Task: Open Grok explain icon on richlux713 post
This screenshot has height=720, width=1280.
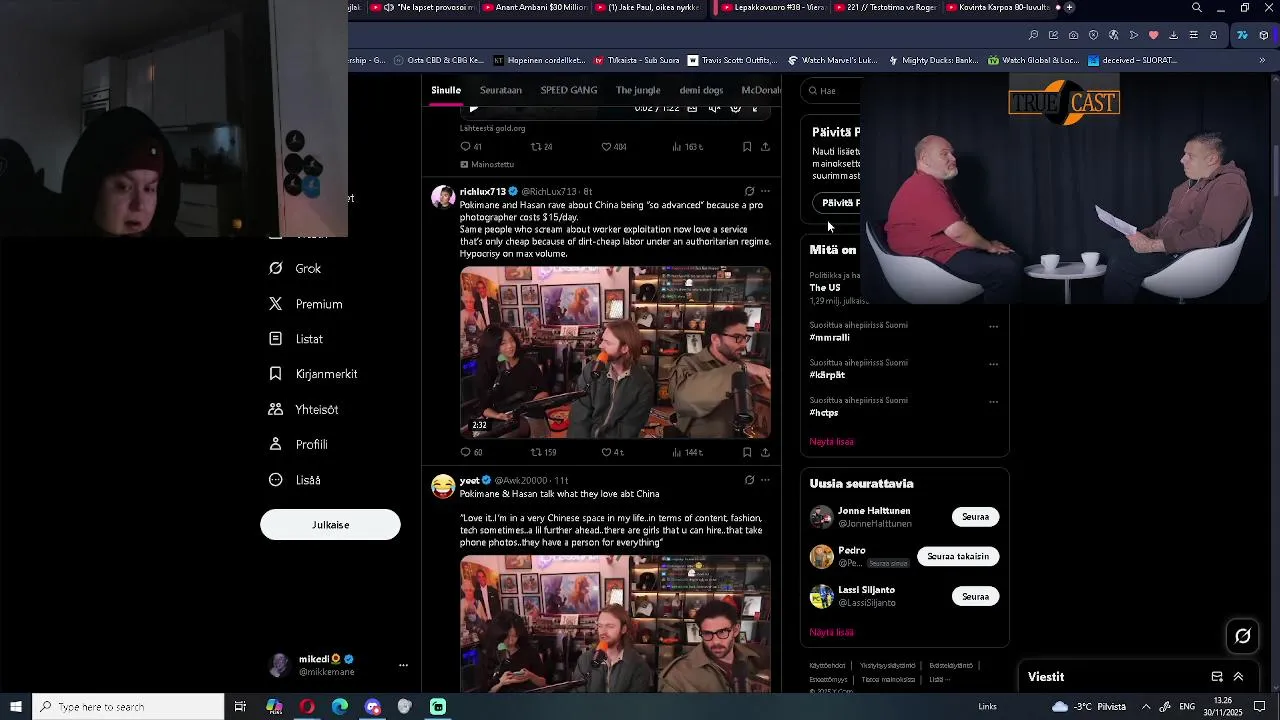Action: (749, 191)
